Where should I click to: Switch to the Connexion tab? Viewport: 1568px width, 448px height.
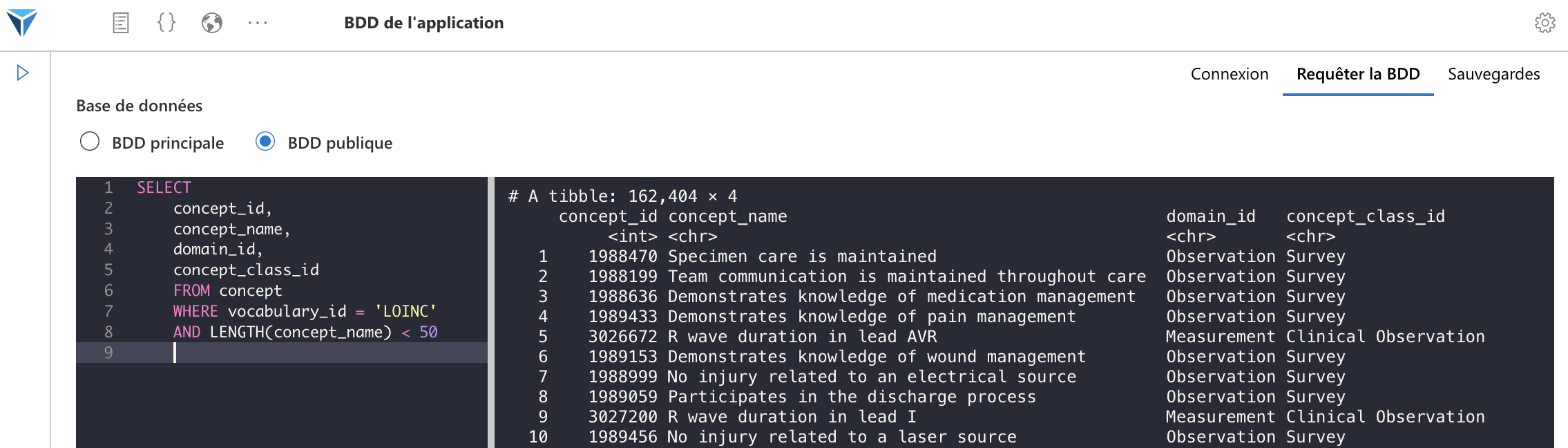[x=1230, y=74]
